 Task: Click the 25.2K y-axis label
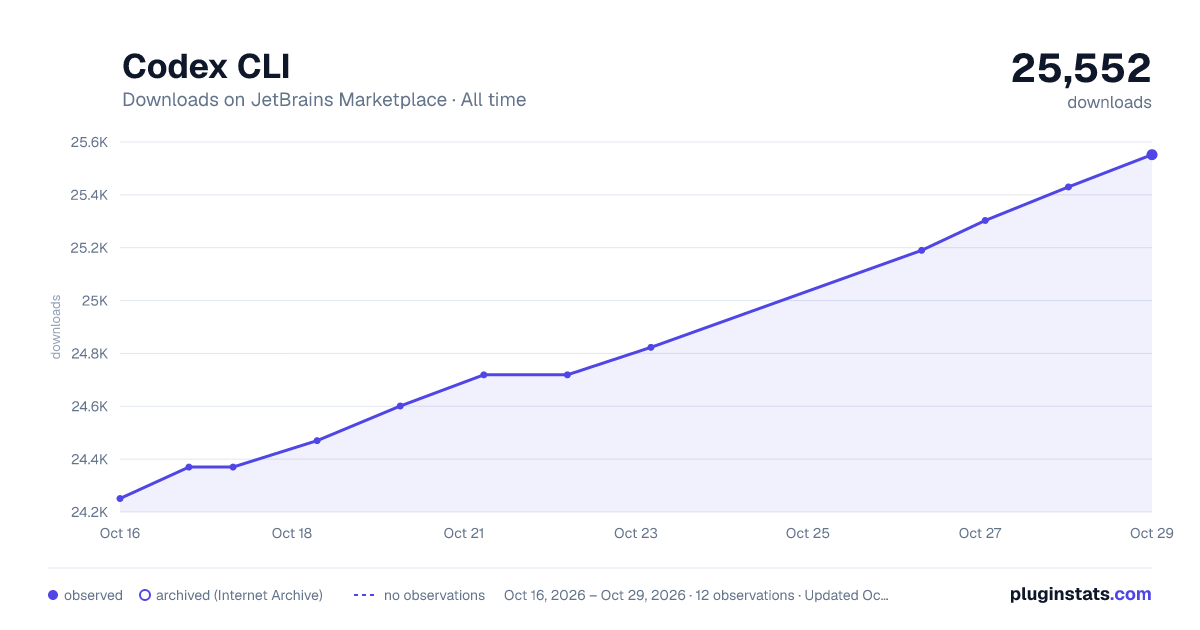[x=89, y=248]
